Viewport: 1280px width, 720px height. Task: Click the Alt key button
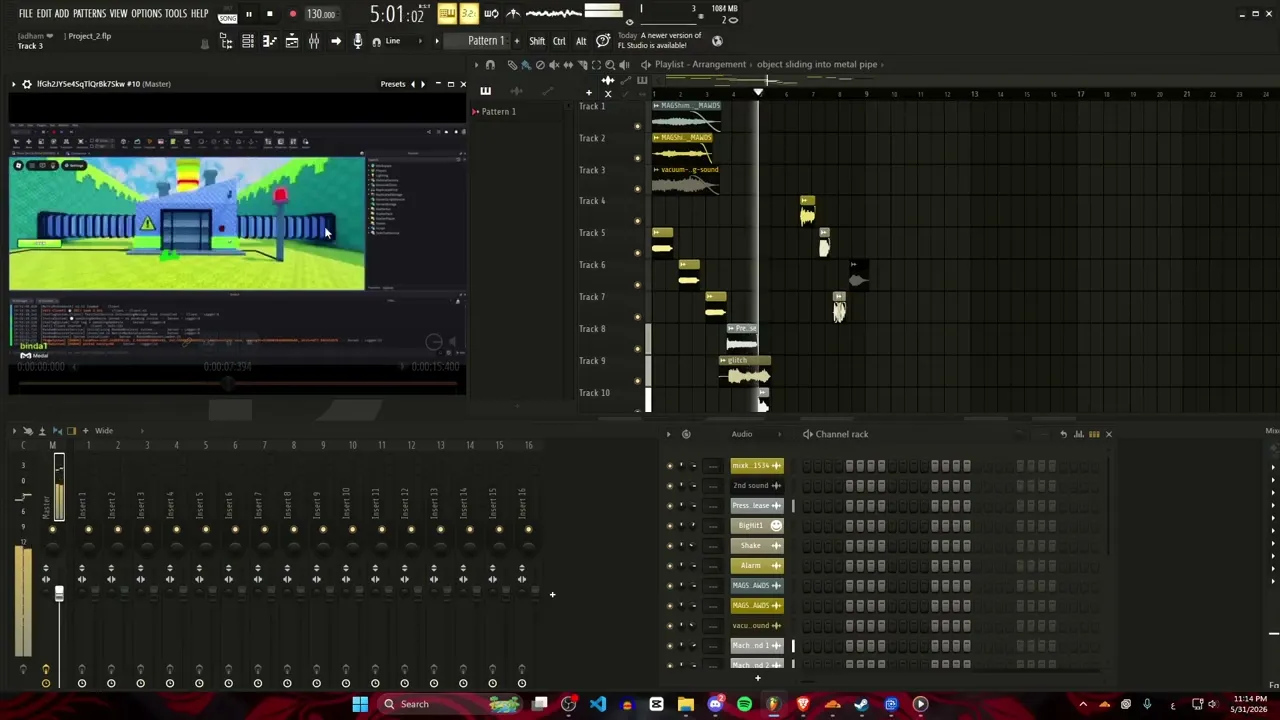pos(581,41)
